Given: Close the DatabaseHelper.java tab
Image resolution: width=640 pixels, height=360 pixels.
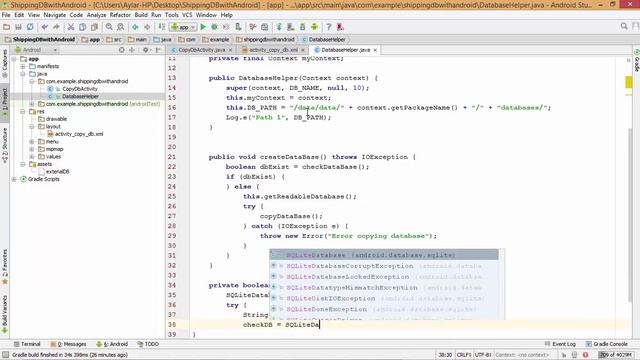Looking at the screenshot, I should pos(375,50).
